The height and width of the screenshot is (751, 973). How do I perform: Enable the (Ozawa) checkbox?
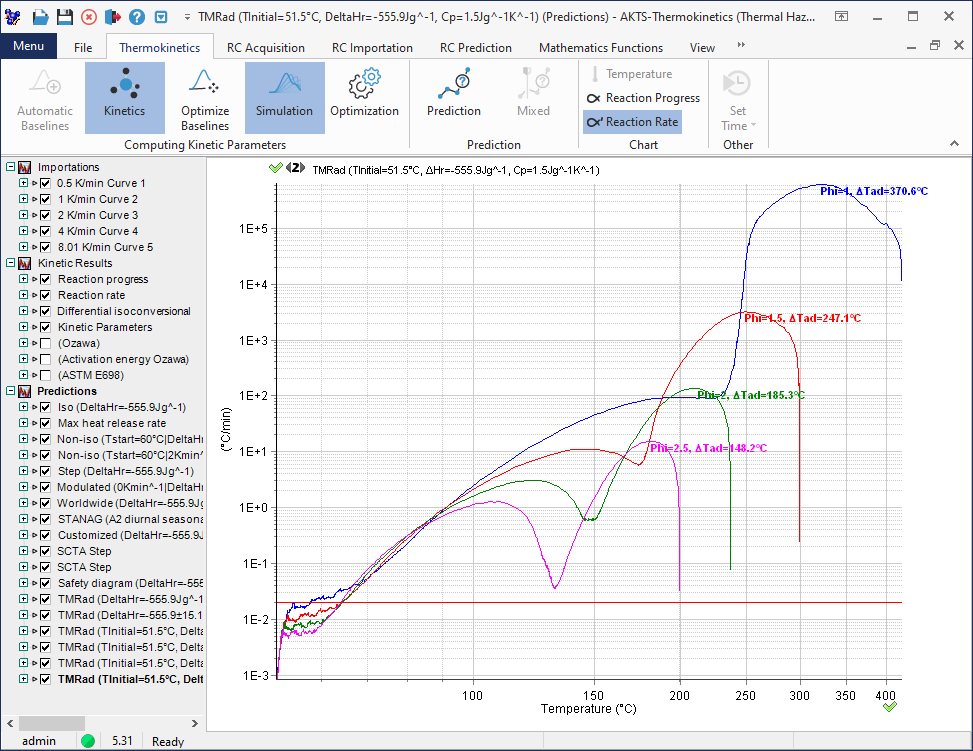[45, 343]
